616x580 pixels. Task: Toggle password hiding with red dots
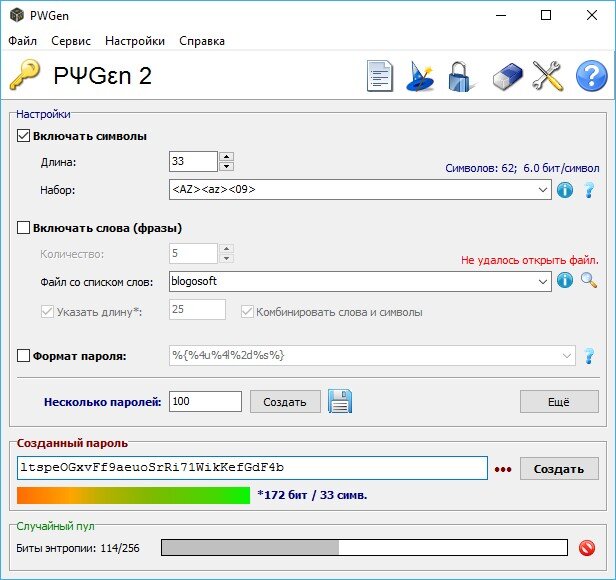tap(503, 469)
